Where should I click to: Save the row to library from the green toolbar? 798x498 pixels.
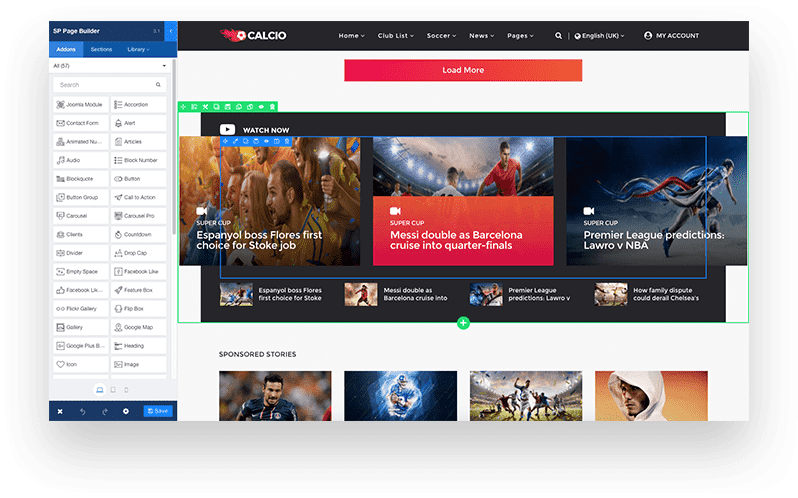(228, 107)
